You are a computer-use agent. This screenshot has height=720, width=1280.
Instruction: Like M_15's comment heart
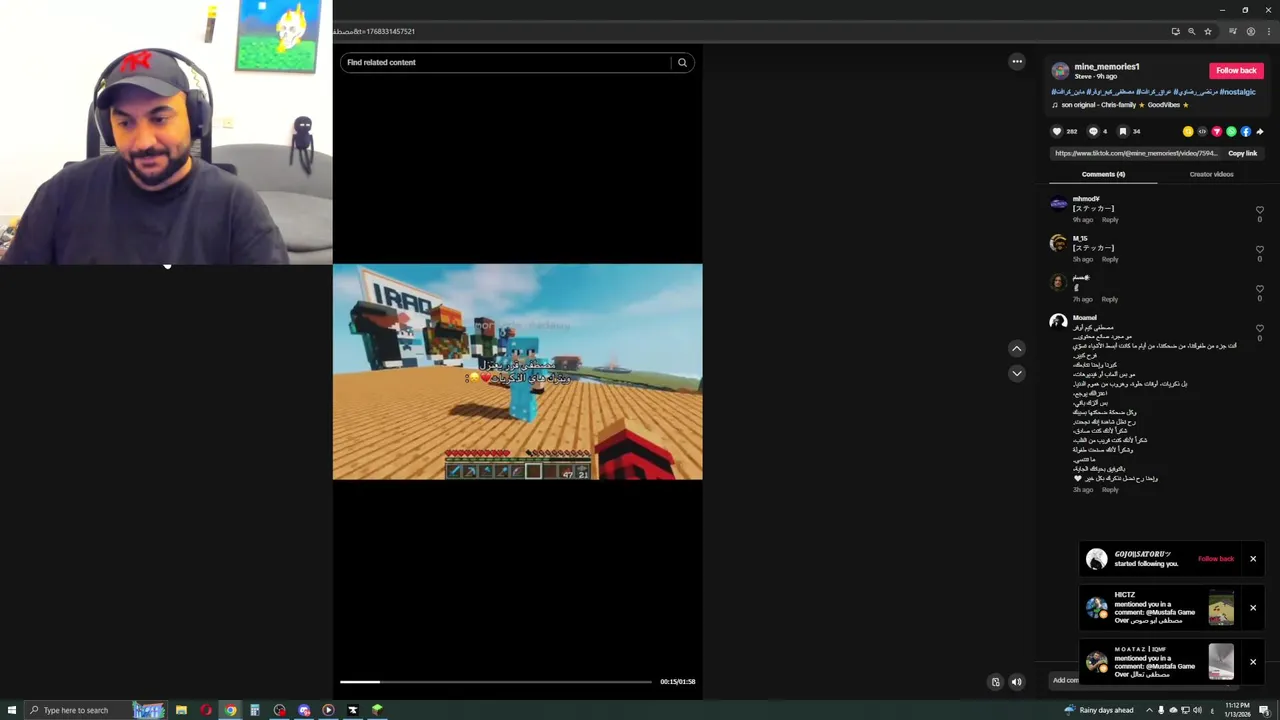1259,250
